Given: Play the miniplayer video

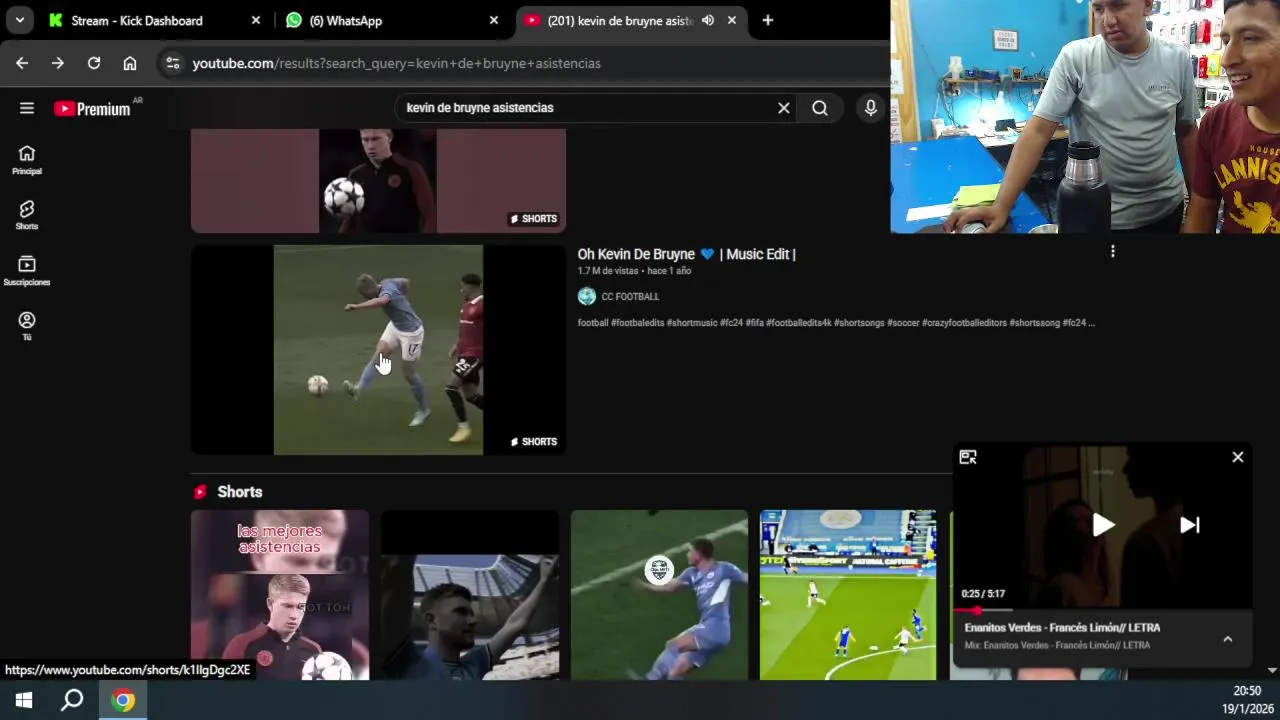Looking at the screenshot, I should pyautogui.click(x=1103, y=525).
